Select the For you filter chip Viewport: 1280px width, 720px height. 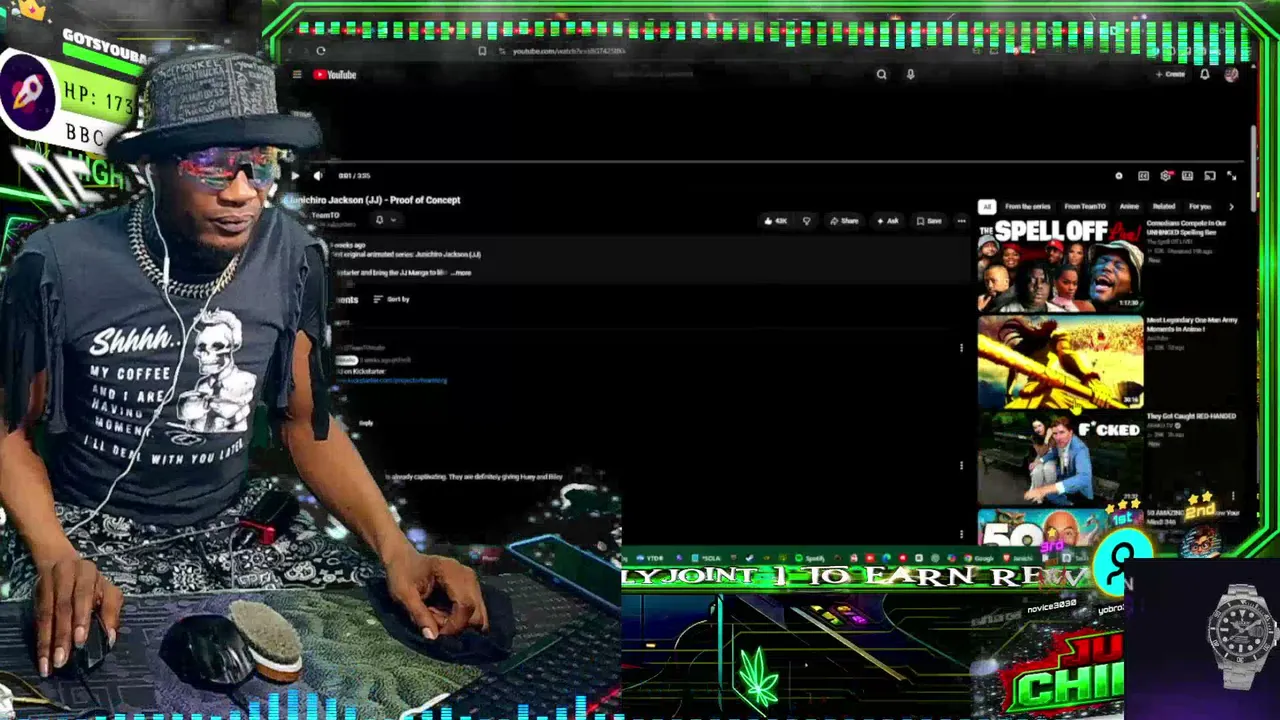click(x=1200, y=207)
